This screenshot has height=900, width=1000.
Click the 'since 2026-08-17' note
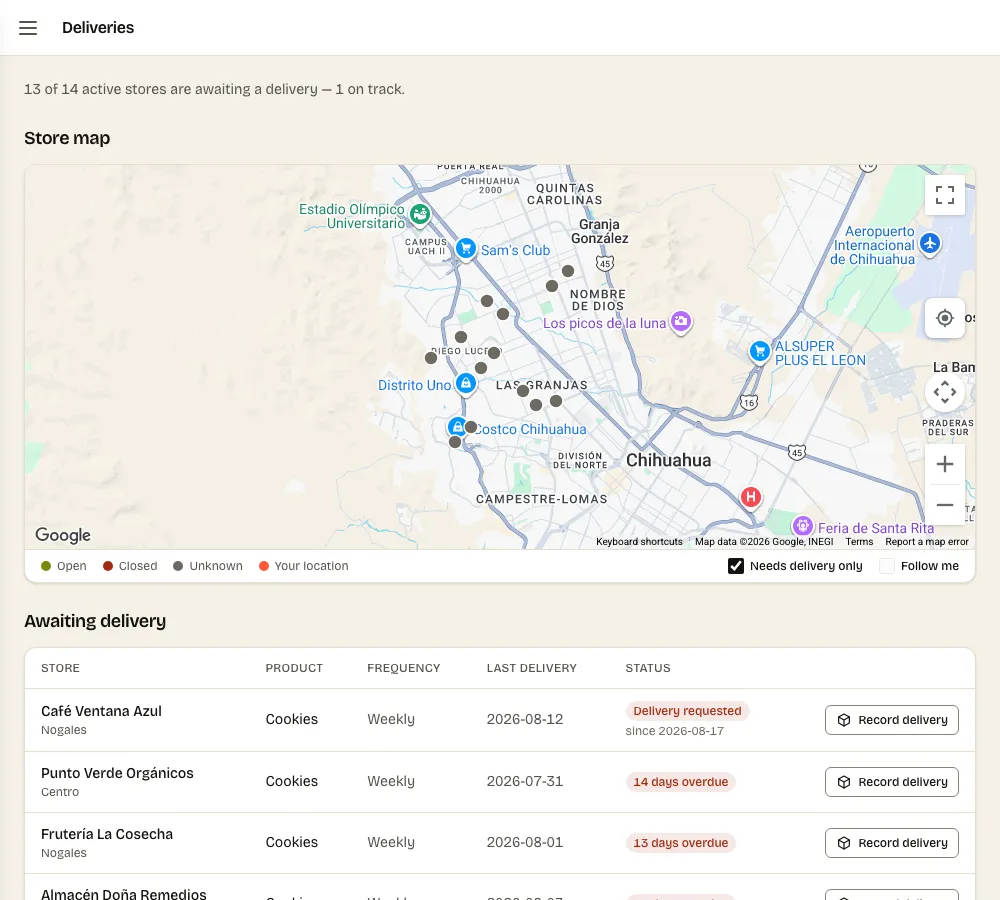click(x=675, y=731)
